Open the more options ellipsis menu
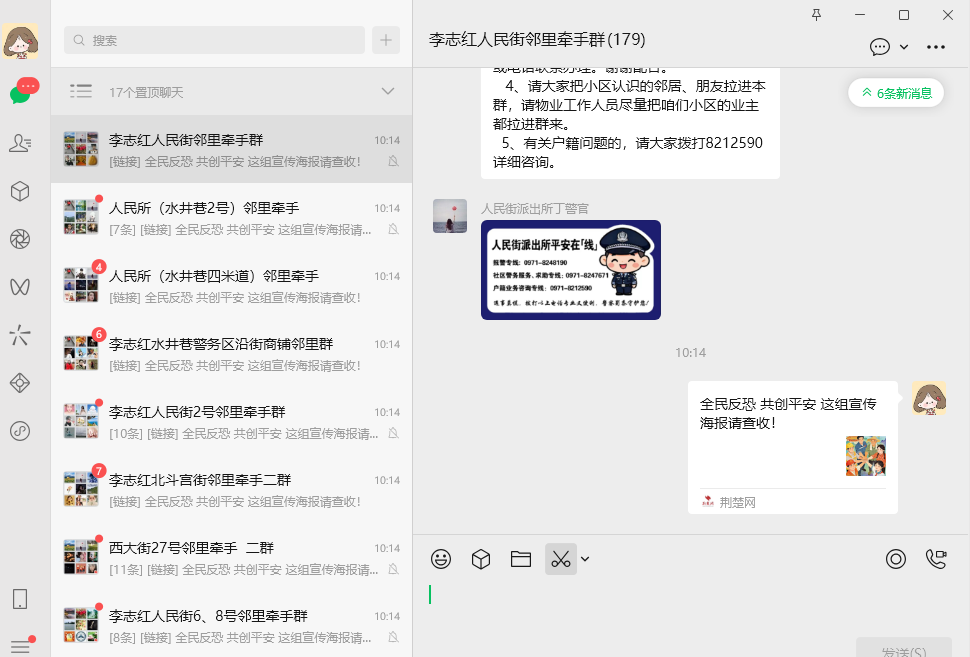The width and height of the screenshot is (970, 657). [936, 46]
